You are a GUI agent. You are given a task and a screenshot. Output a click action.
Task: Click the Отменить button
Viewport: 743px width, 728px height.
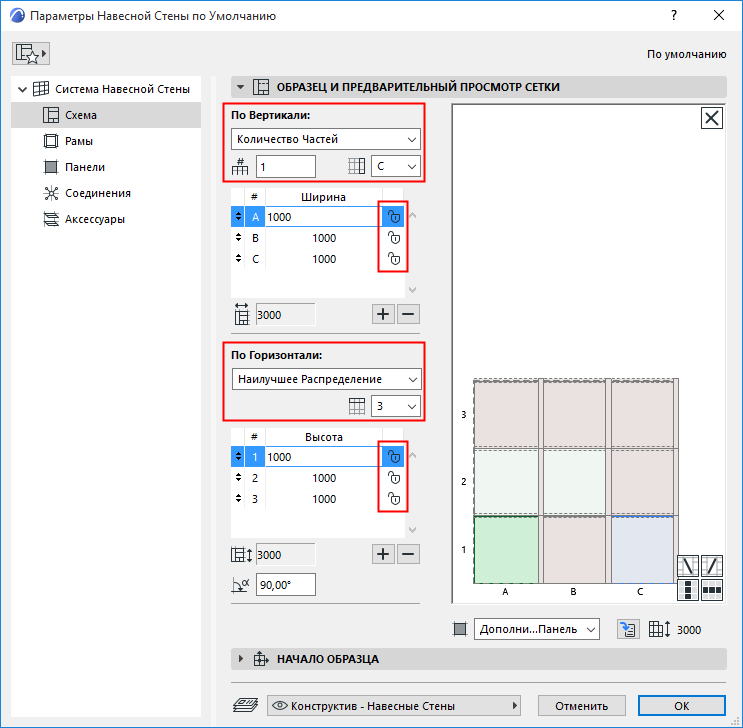(581, 706)
